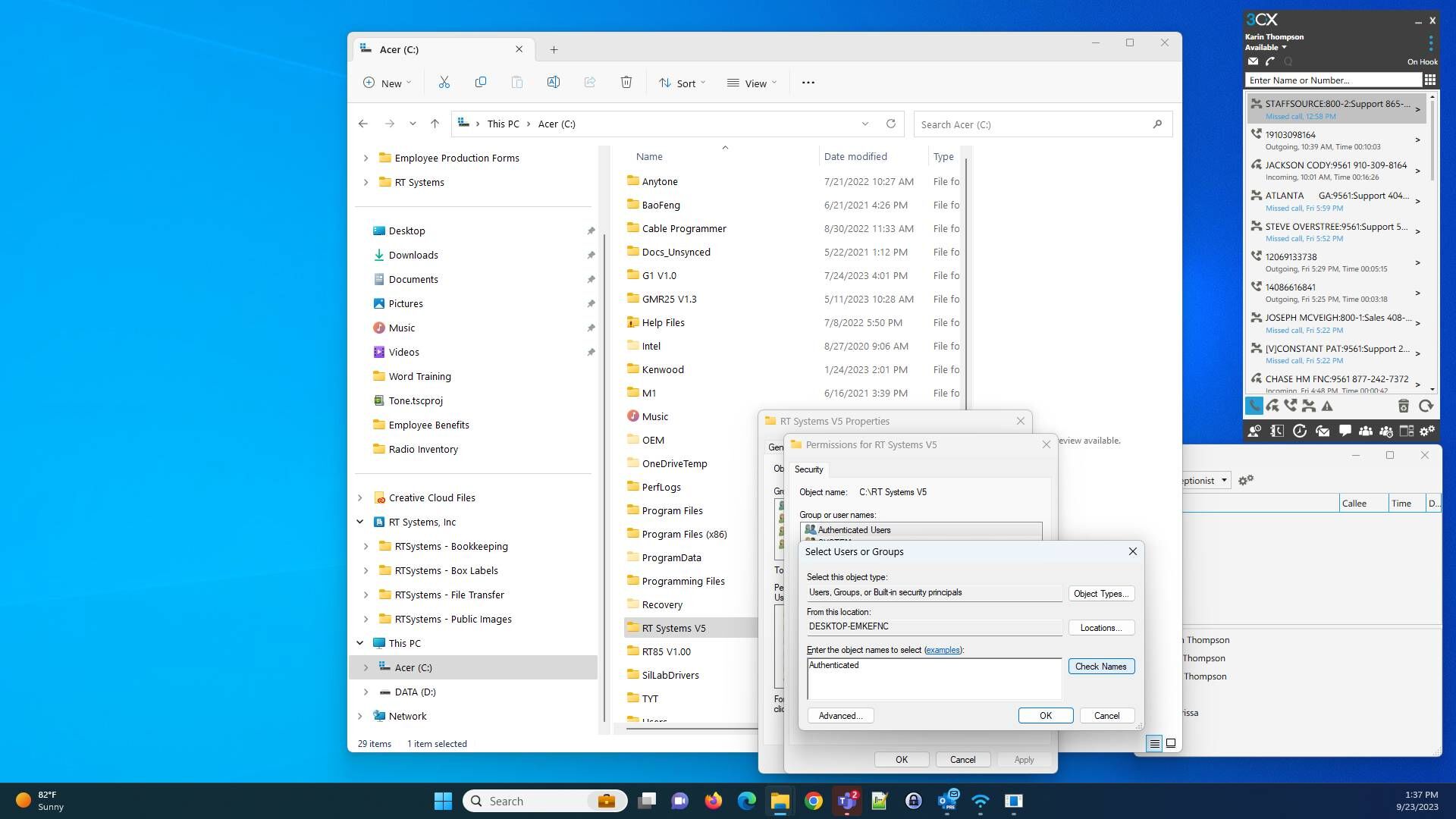Open the Acer (C:) Explorer tab

point(442,49)
